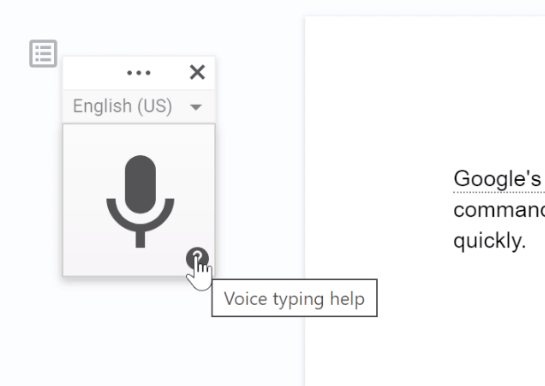Click the word "quickly." in the document
545x386 pixels.
pyautogui.click(x=489, y=240)
